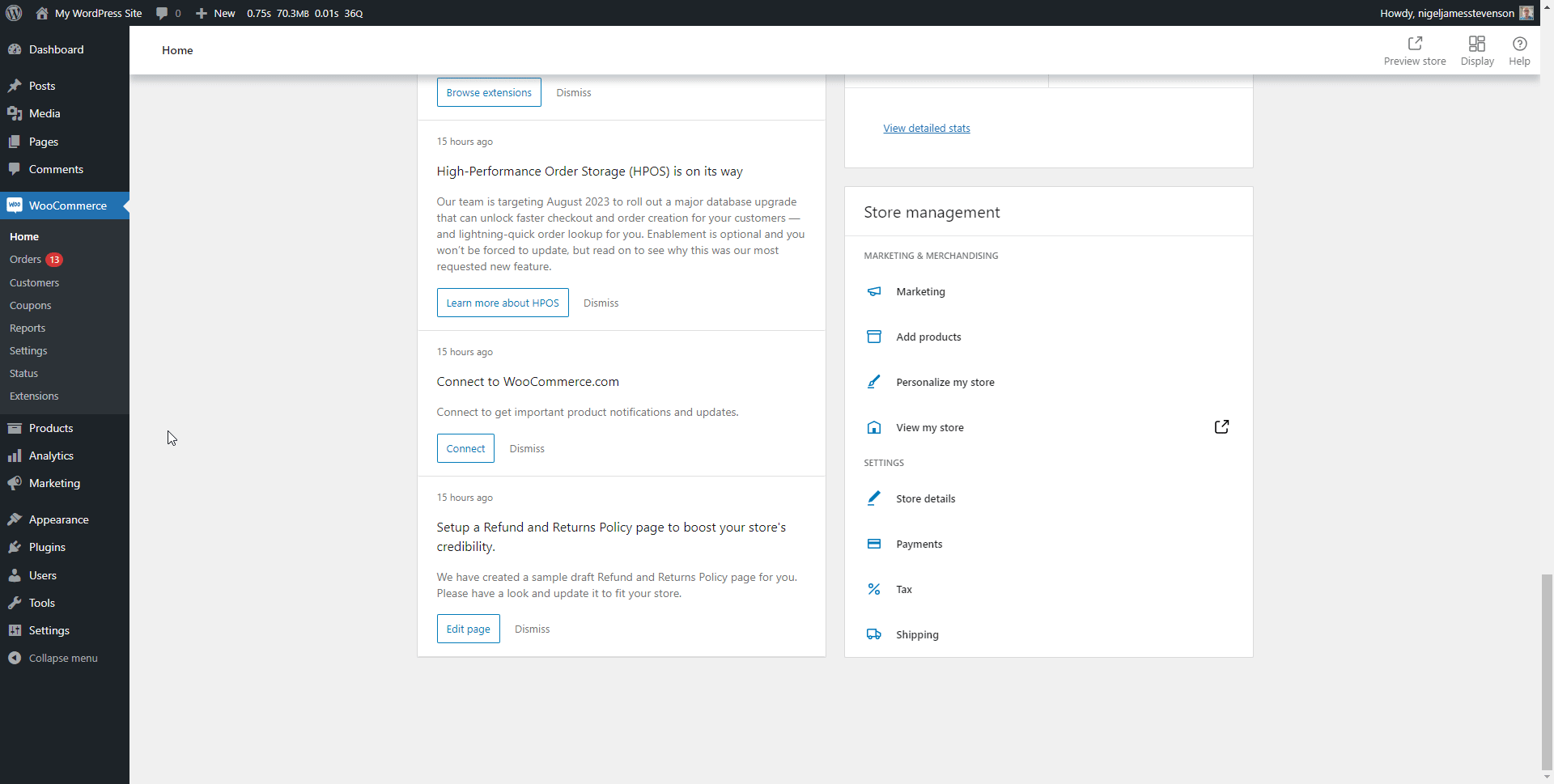Open Preview store
1554x784 pixels.
click(x=1415, y=50)
